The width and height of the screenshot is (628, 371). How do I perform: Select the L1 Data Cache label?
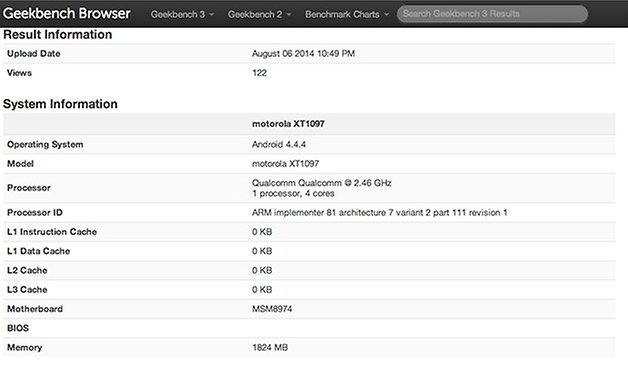38,251
